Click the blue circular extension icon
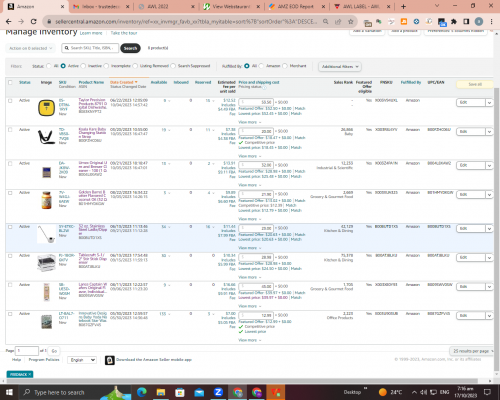 (x=416, y=21)
